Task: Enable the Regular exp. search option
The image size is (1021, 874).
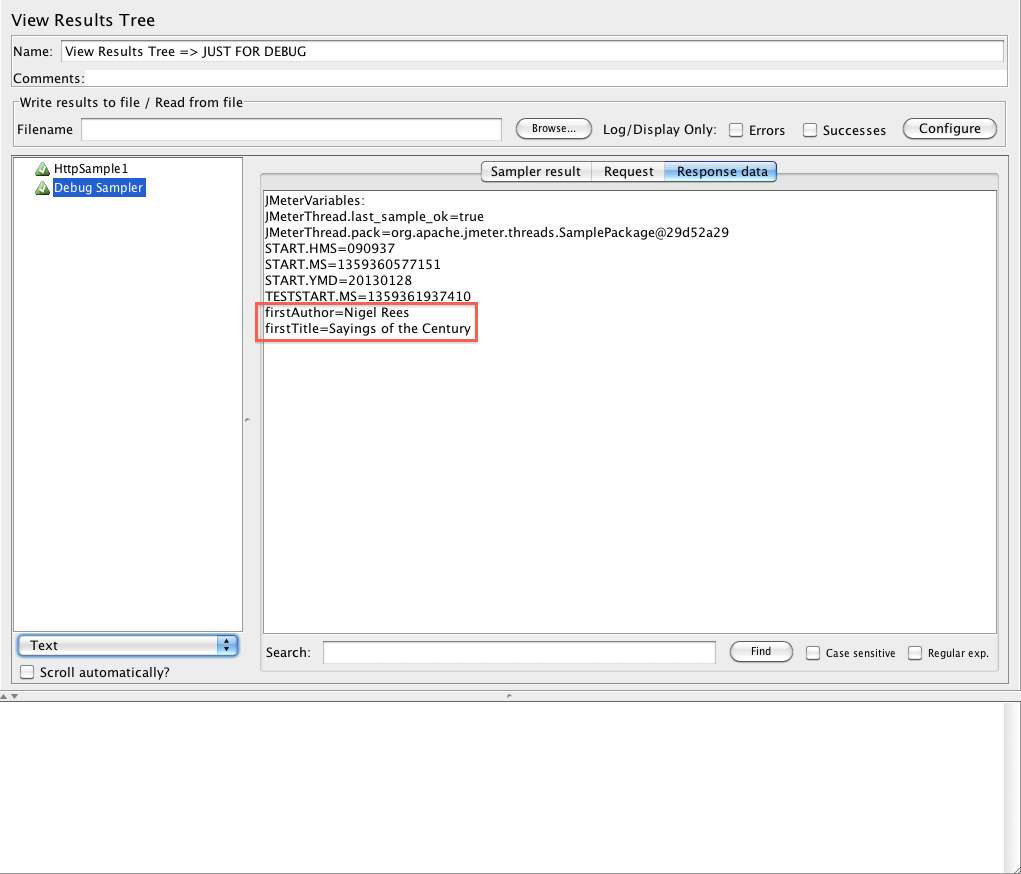Action: 914,652
